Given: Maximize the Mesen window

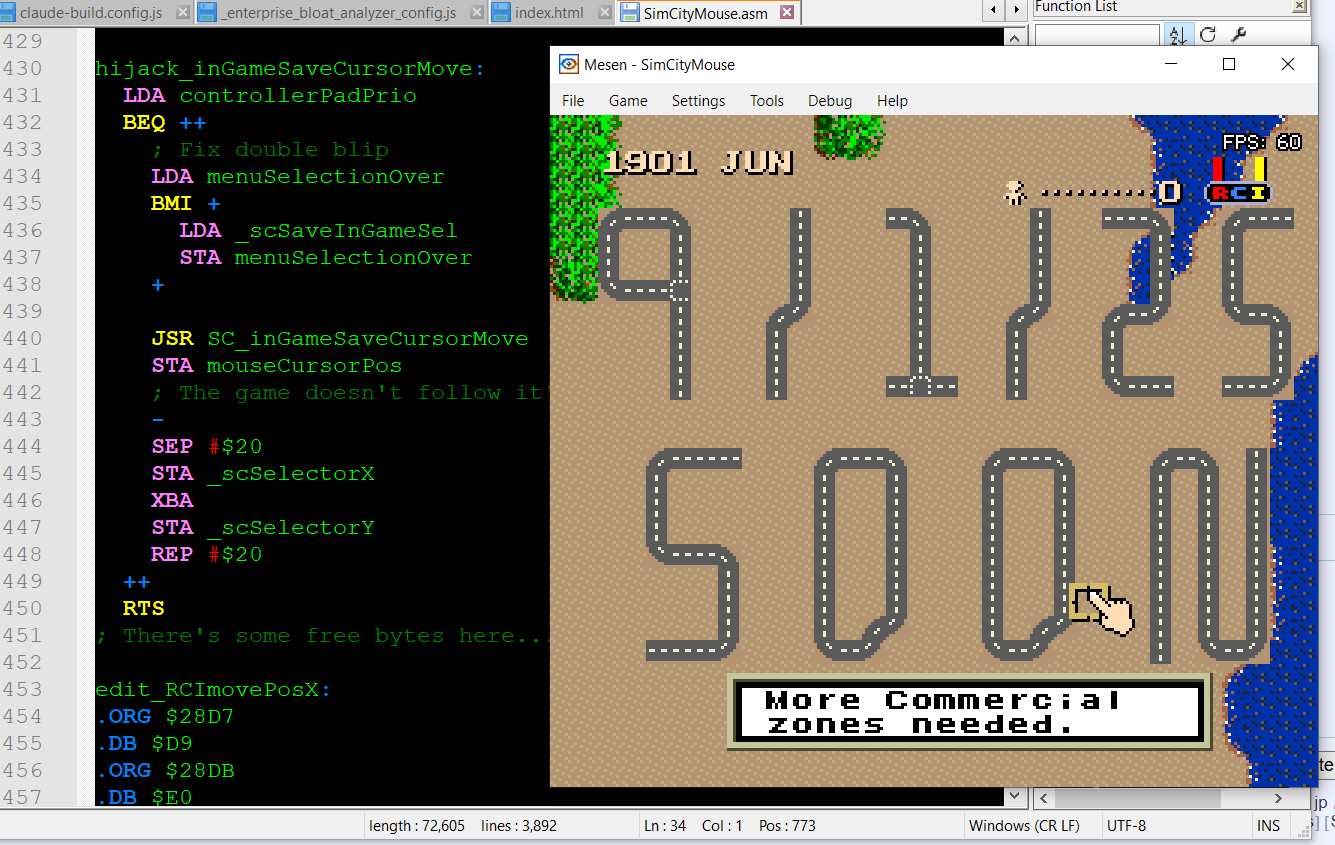Looking at the screenshot, I should click(1229, 64).
